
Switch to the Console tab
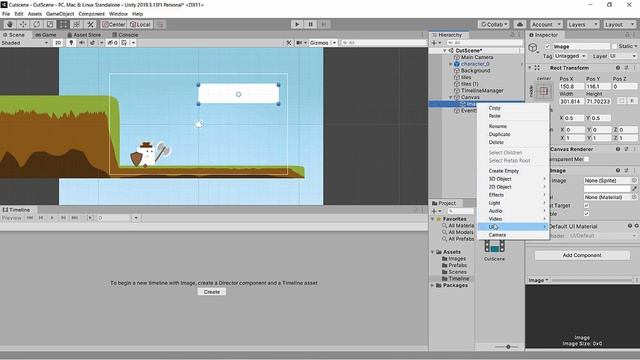click(125, 35)
